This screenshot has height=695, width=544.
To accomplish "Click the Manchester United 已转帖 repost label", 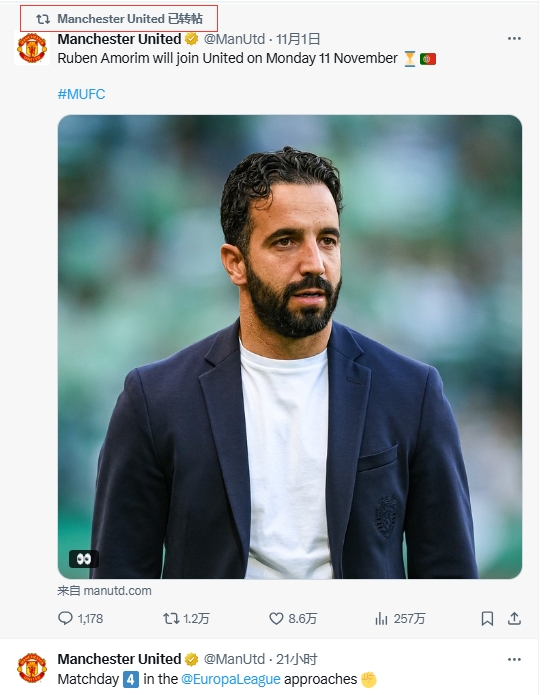I will coord(119,19).
